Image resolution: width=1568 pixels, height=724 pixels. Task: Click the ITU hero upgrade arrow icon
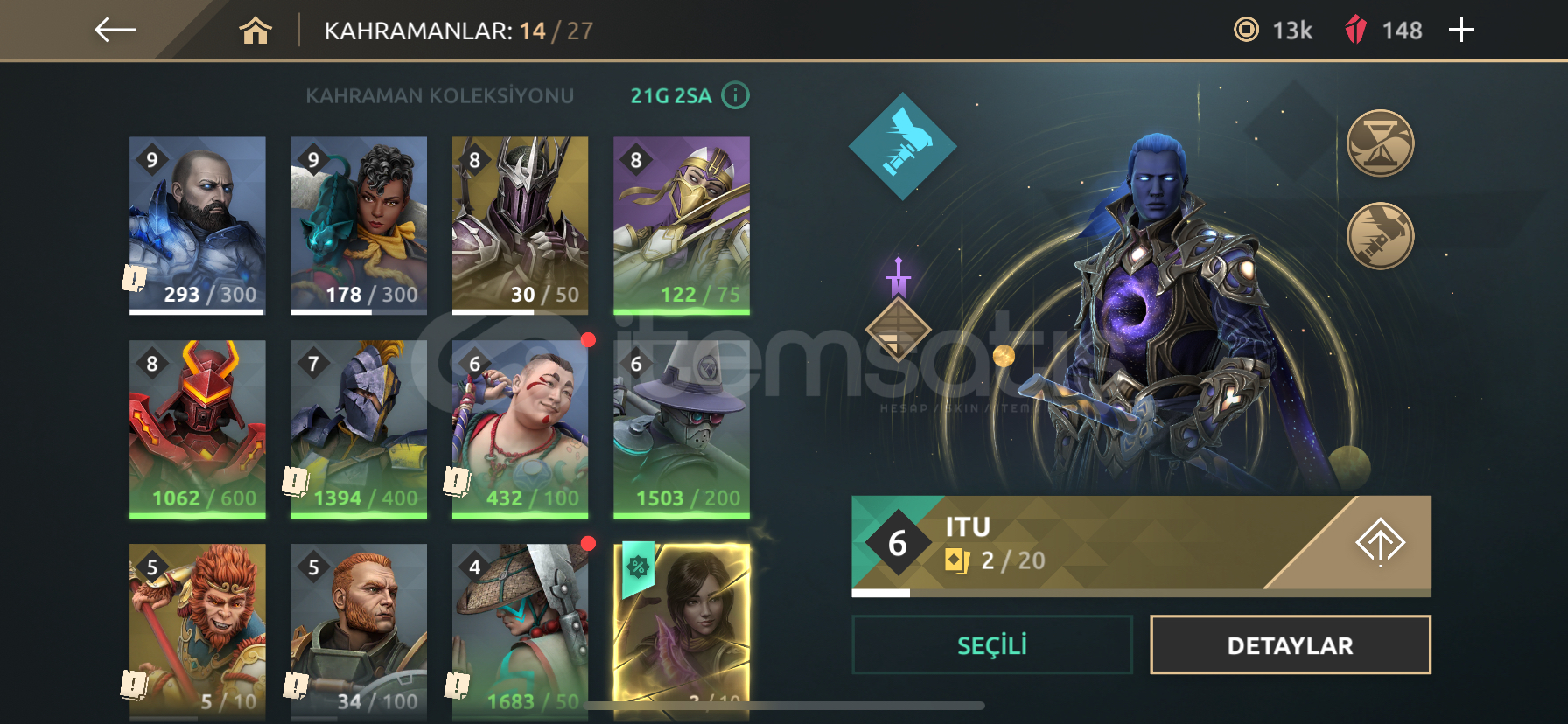click(x=1380, y=542)
